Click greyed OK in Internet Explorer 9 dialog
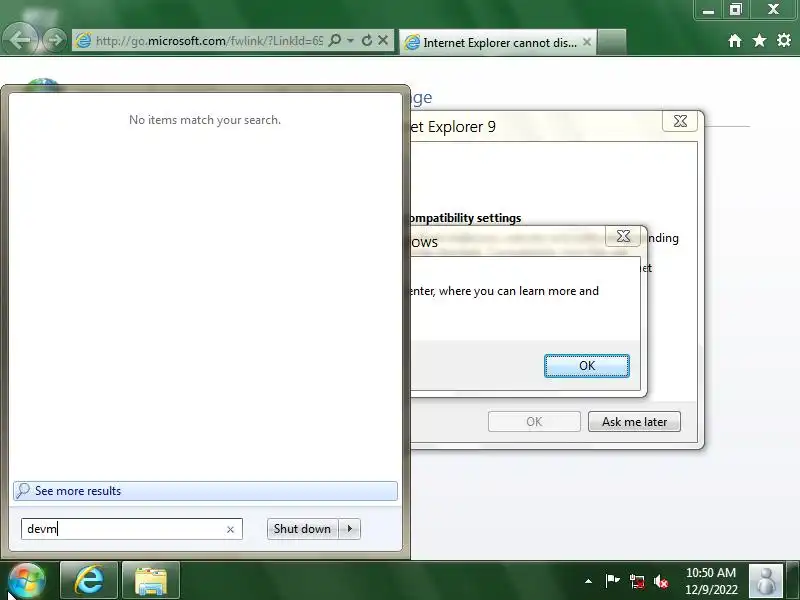800x600 pixels. tap(534, 422)
